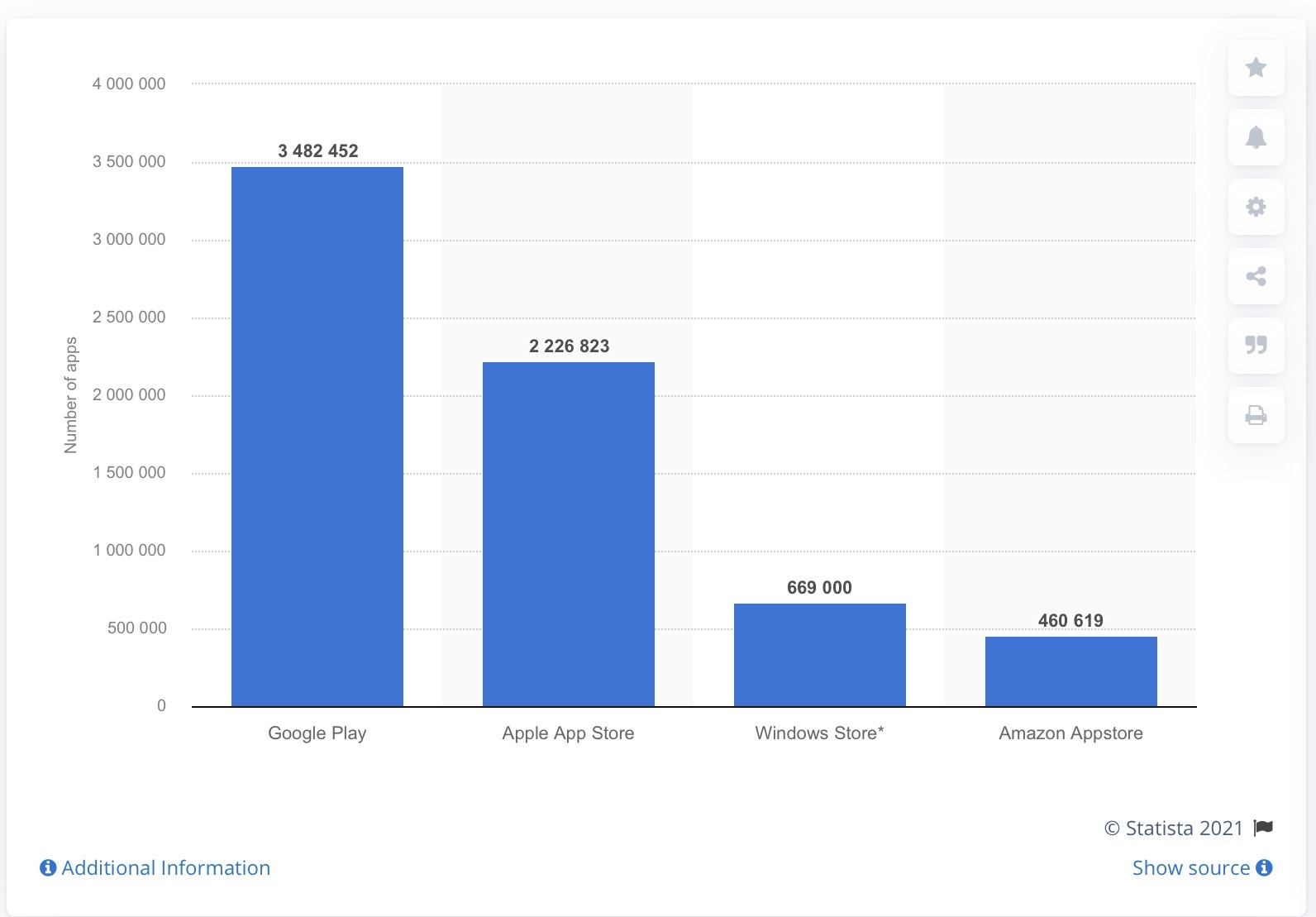The height and width of the screenshot is (917, 1316).
Task: Click the quotation citation icon
Action: click(x=1256, y=346)
